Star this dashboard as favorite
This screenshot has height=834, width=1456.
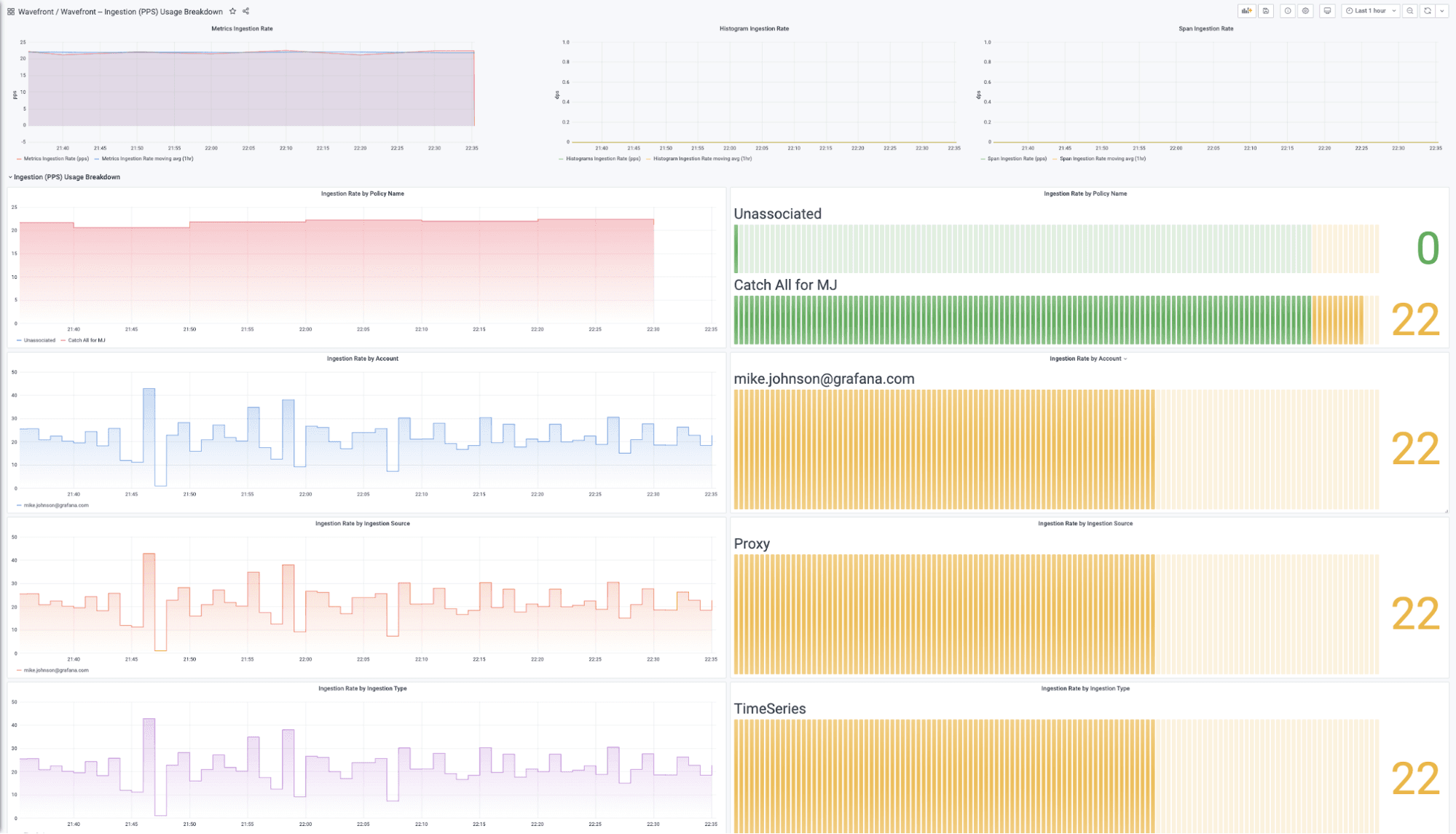pos(232,11)
